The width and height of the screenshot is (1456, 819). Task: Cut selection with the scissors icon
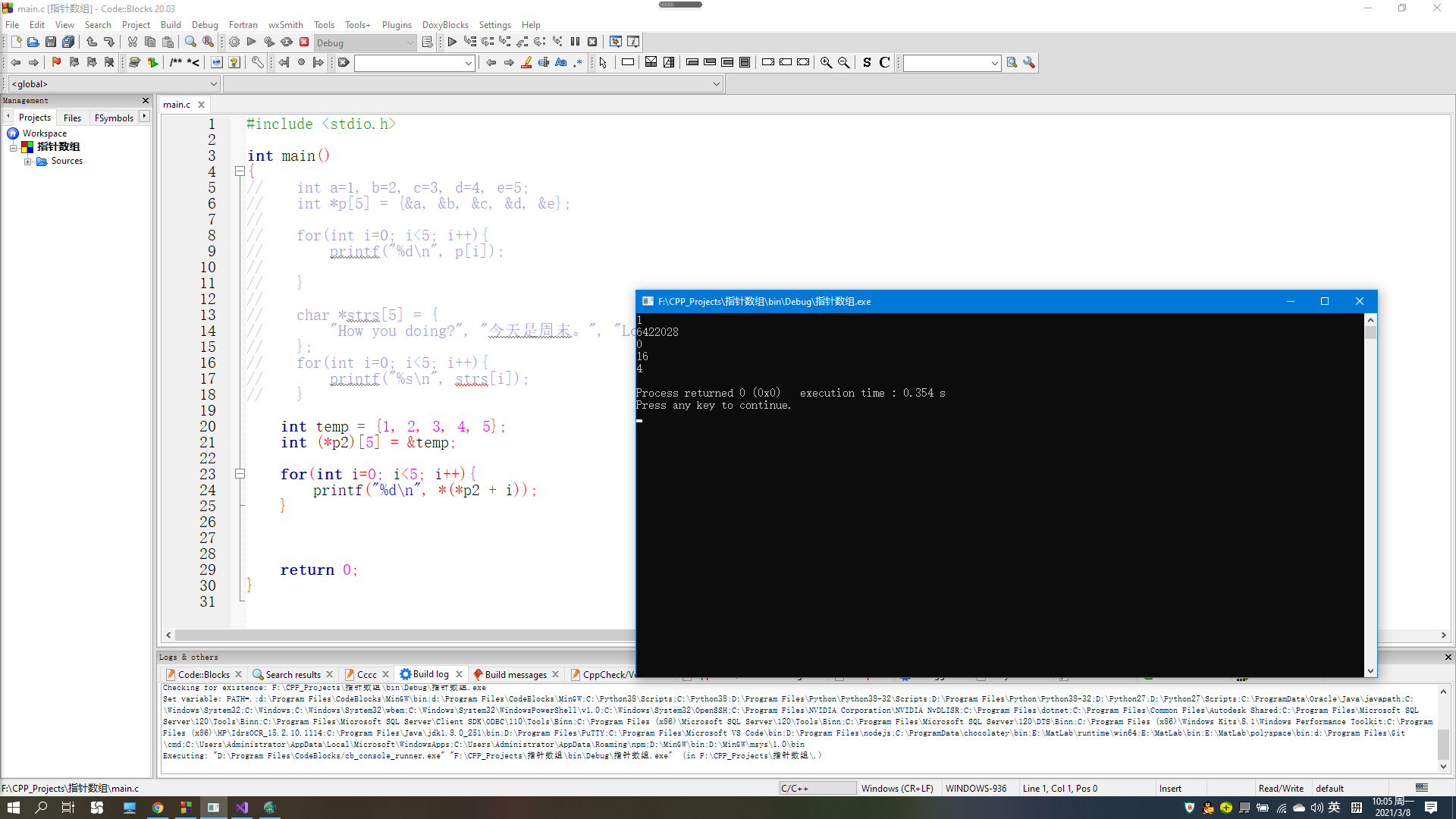click(133, 42)
